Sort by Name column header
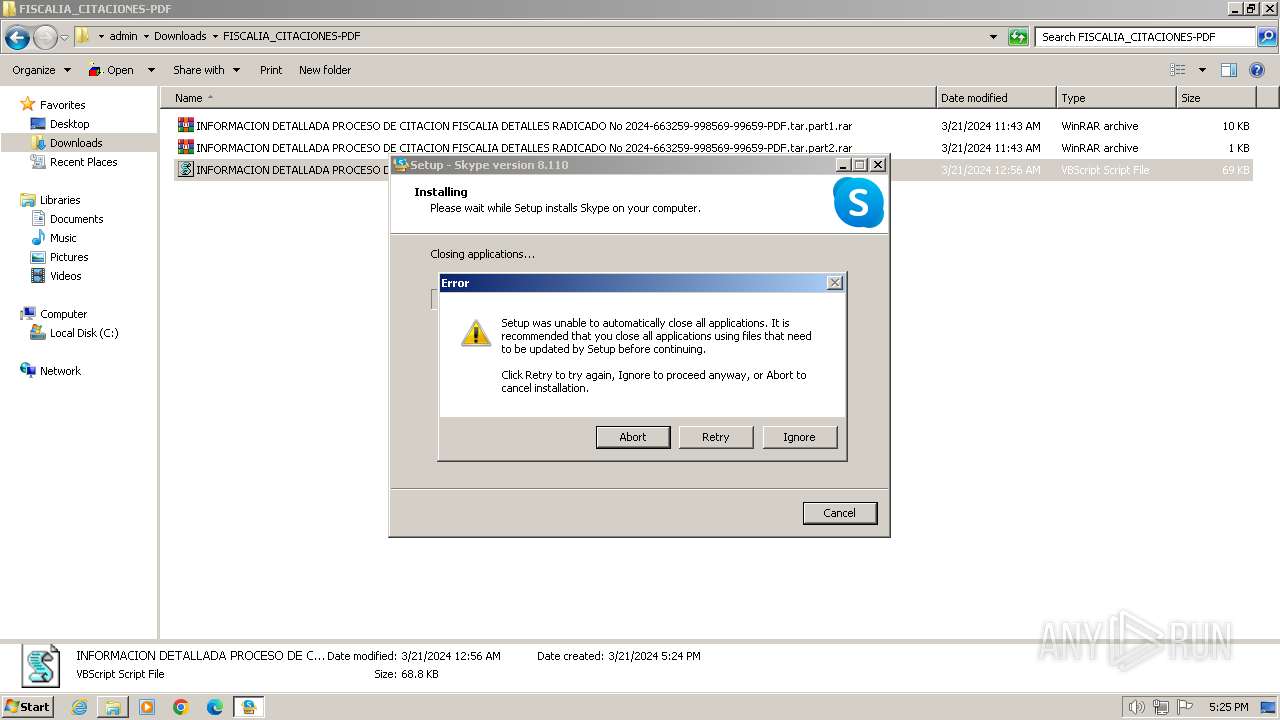The height and width of the screenshot is (720, 1280). [x=548, y=98]
